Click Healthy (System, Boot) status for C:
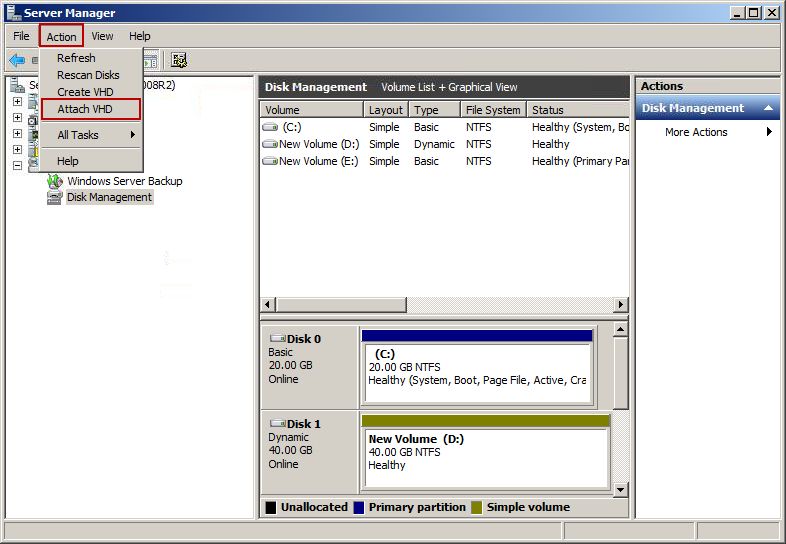The width and height of the screenshot is (786, 544). [580, 127]
